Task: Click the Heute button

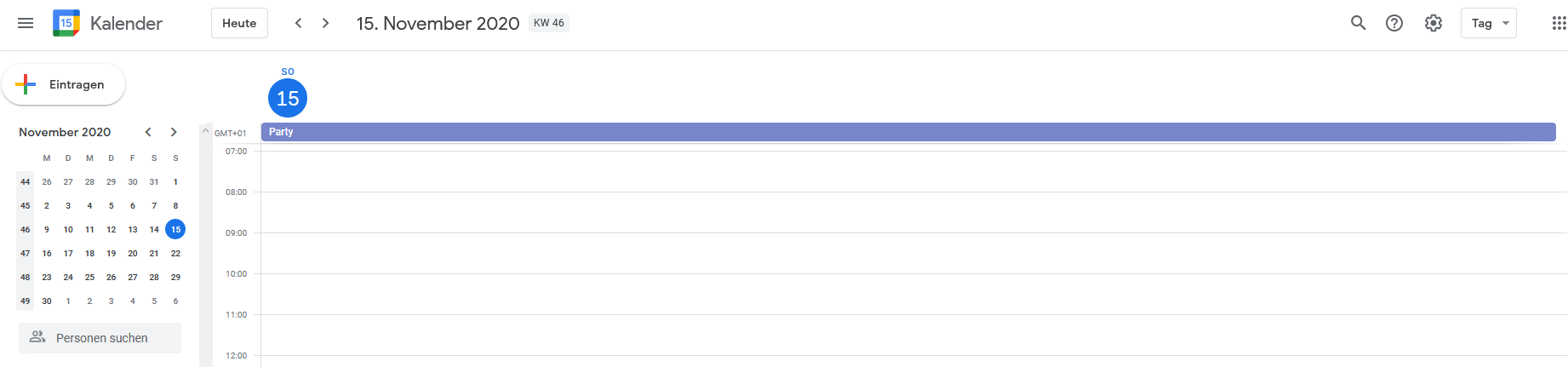Action: (x=239, y=23)
